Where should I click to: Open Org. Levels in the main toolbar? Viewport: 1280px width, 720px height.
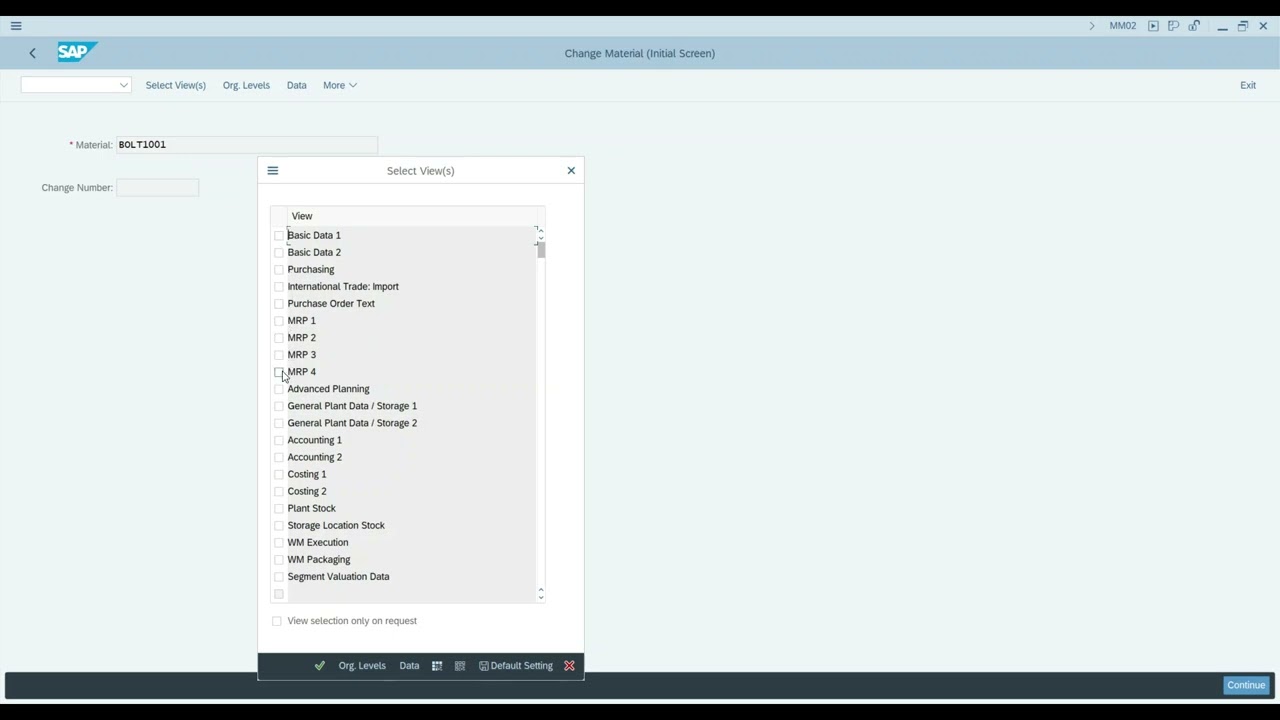point(246,85)
